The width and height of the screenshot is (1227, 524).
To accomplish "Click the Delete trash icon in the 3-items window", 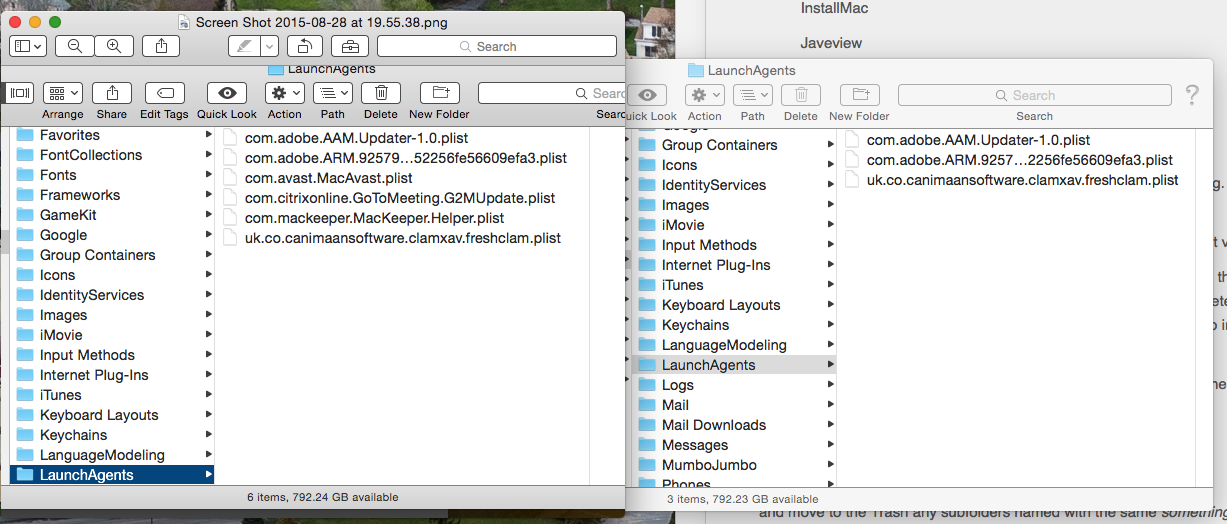I will tap(801, 95).
